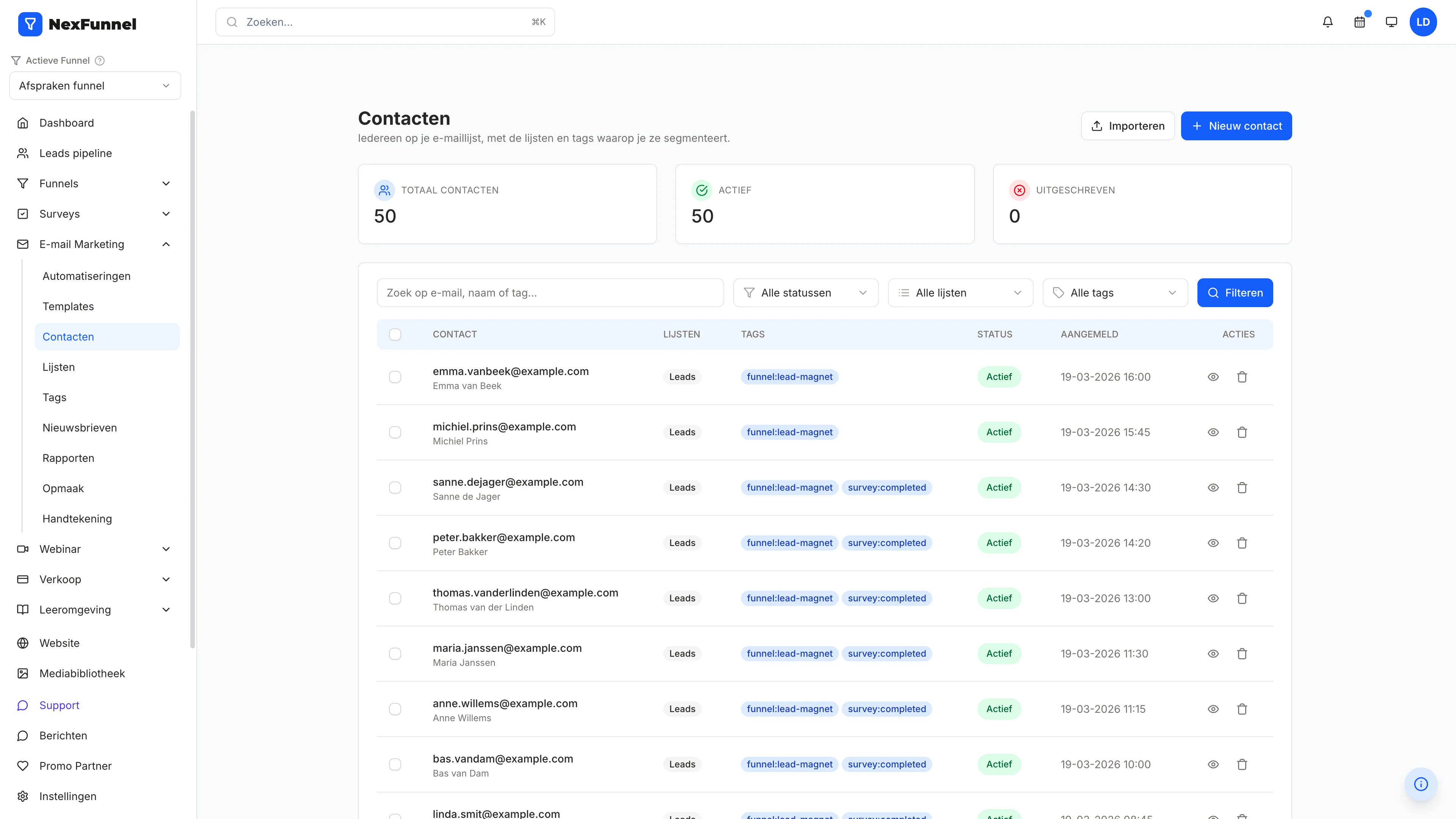
Task: View peter.bakker contact via eye icon
Action: (1213, 543)
